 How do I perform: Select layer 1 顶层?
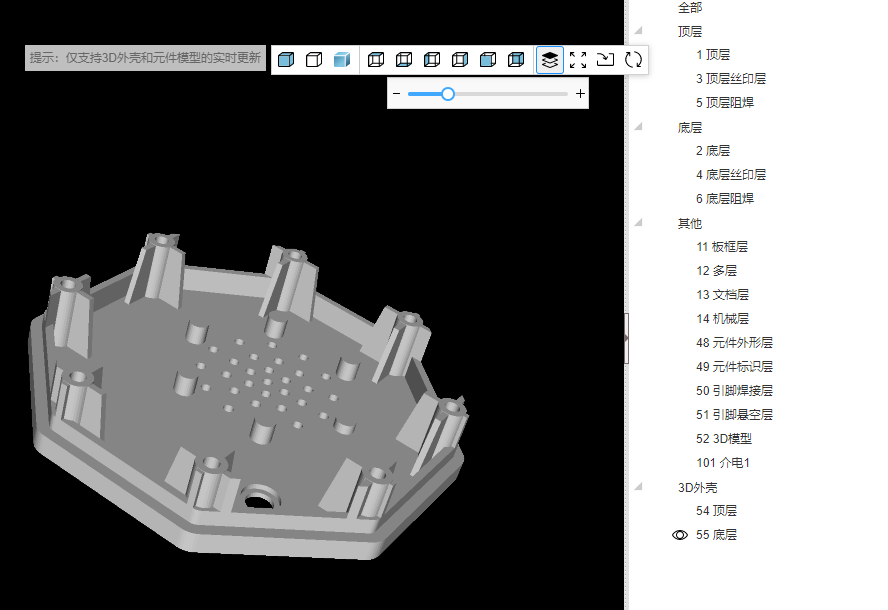click(713, 55)
